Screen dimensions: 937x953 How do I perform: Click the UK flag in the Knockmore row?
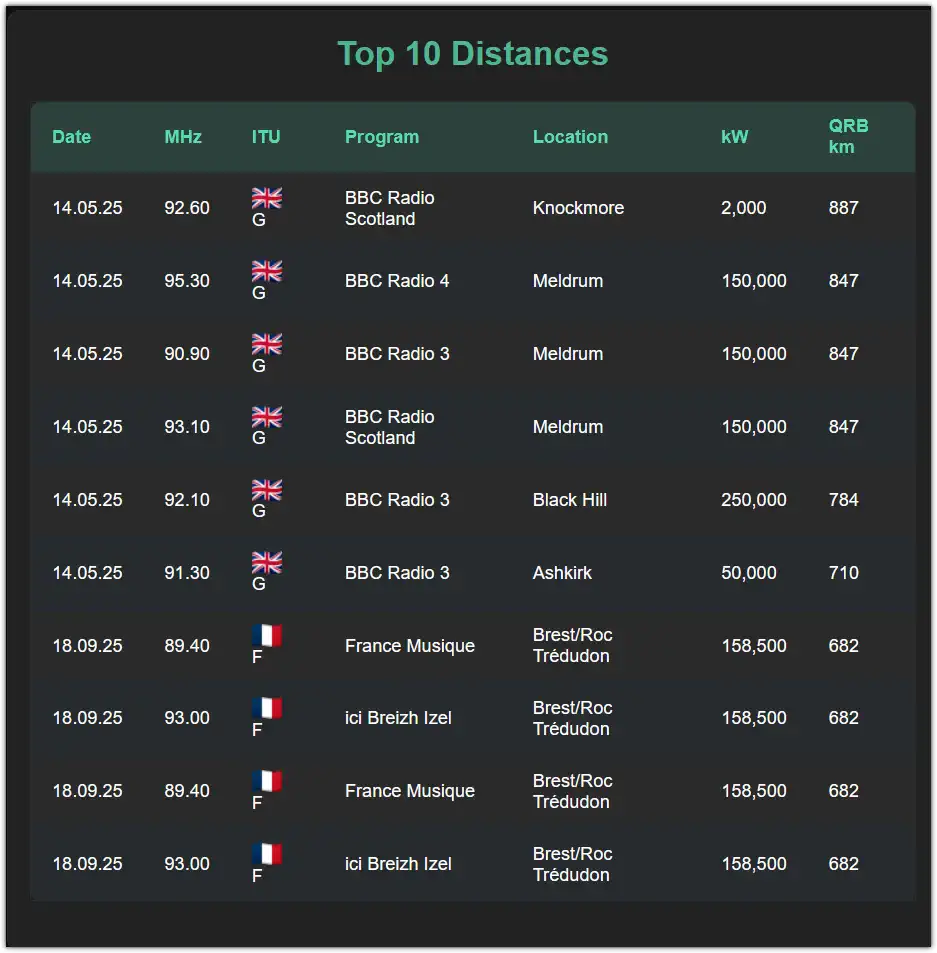(x=266, y=197)
